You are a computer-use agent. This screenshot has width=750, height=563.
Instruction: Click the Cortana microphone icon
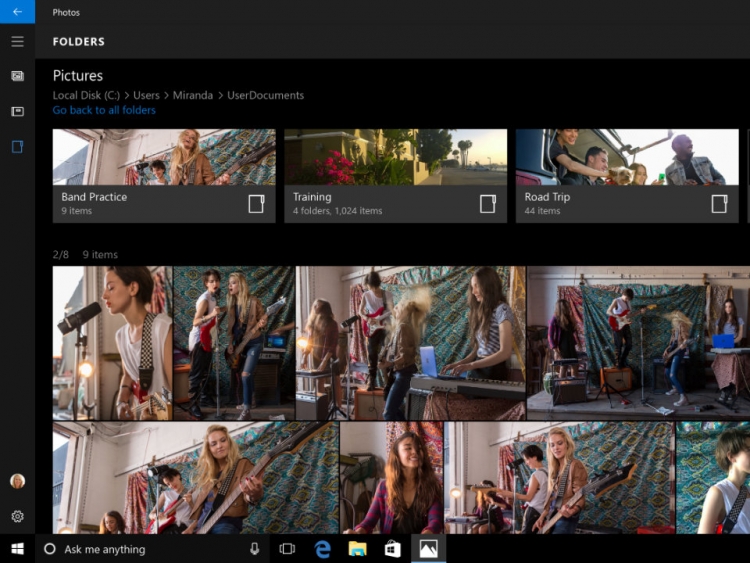[x=254, y=549]
